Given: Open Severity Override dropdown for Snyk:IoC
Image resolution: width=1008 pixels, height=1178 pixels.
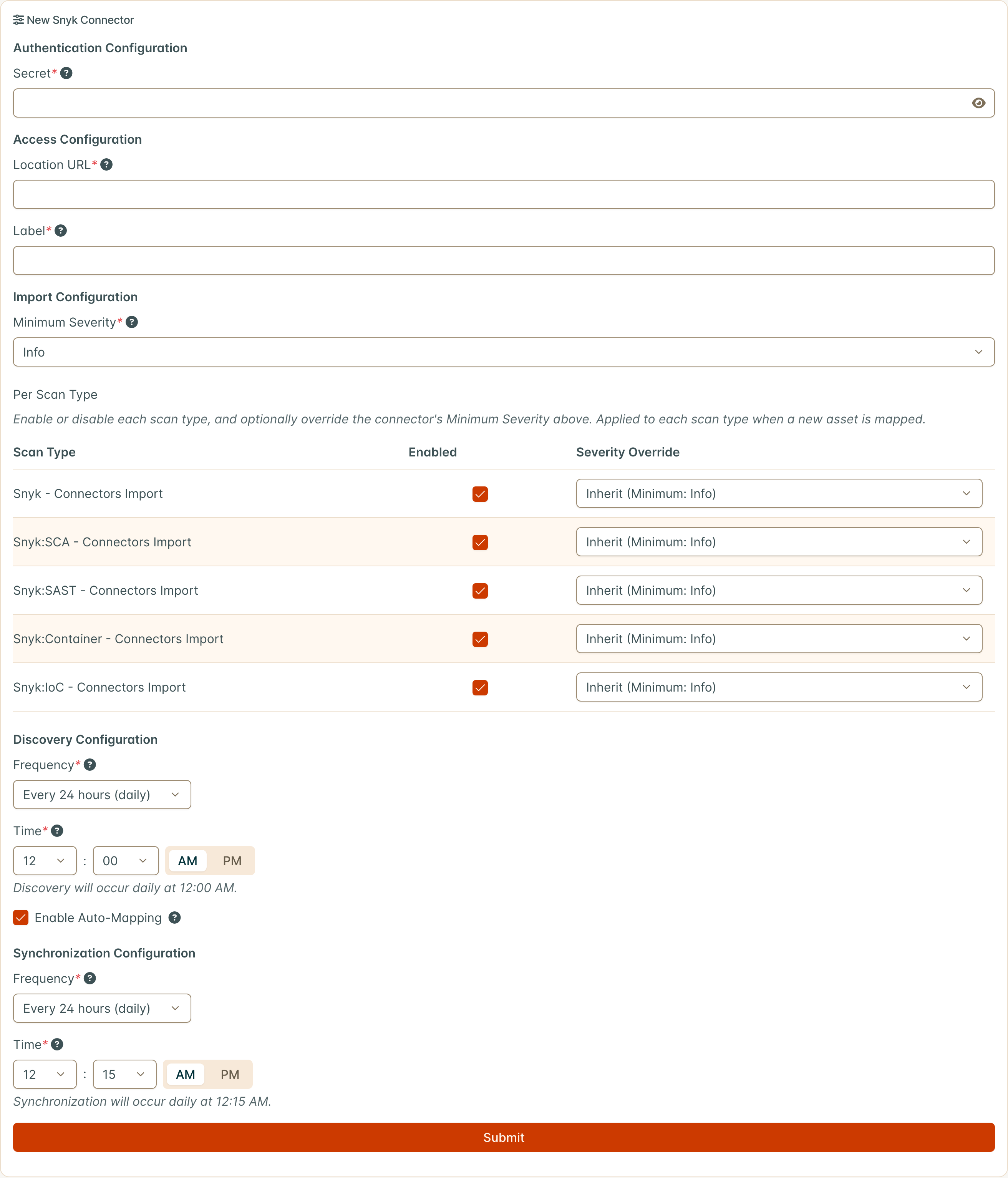Looking at the screenshot, I should (x=779, y=687).
